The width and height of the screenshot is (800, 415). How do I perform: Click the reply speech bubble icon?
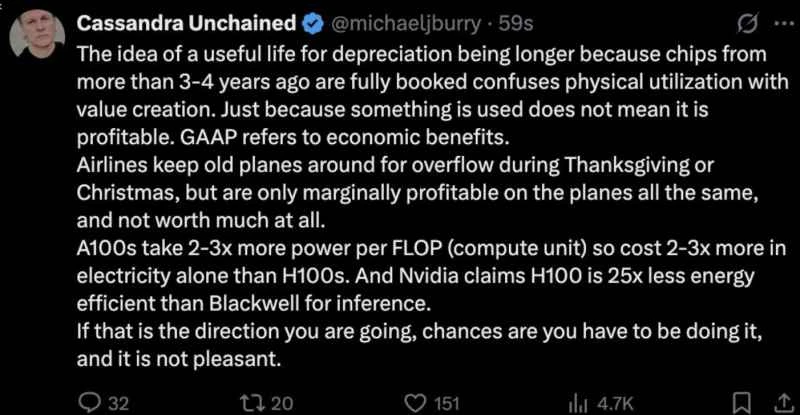87,403
